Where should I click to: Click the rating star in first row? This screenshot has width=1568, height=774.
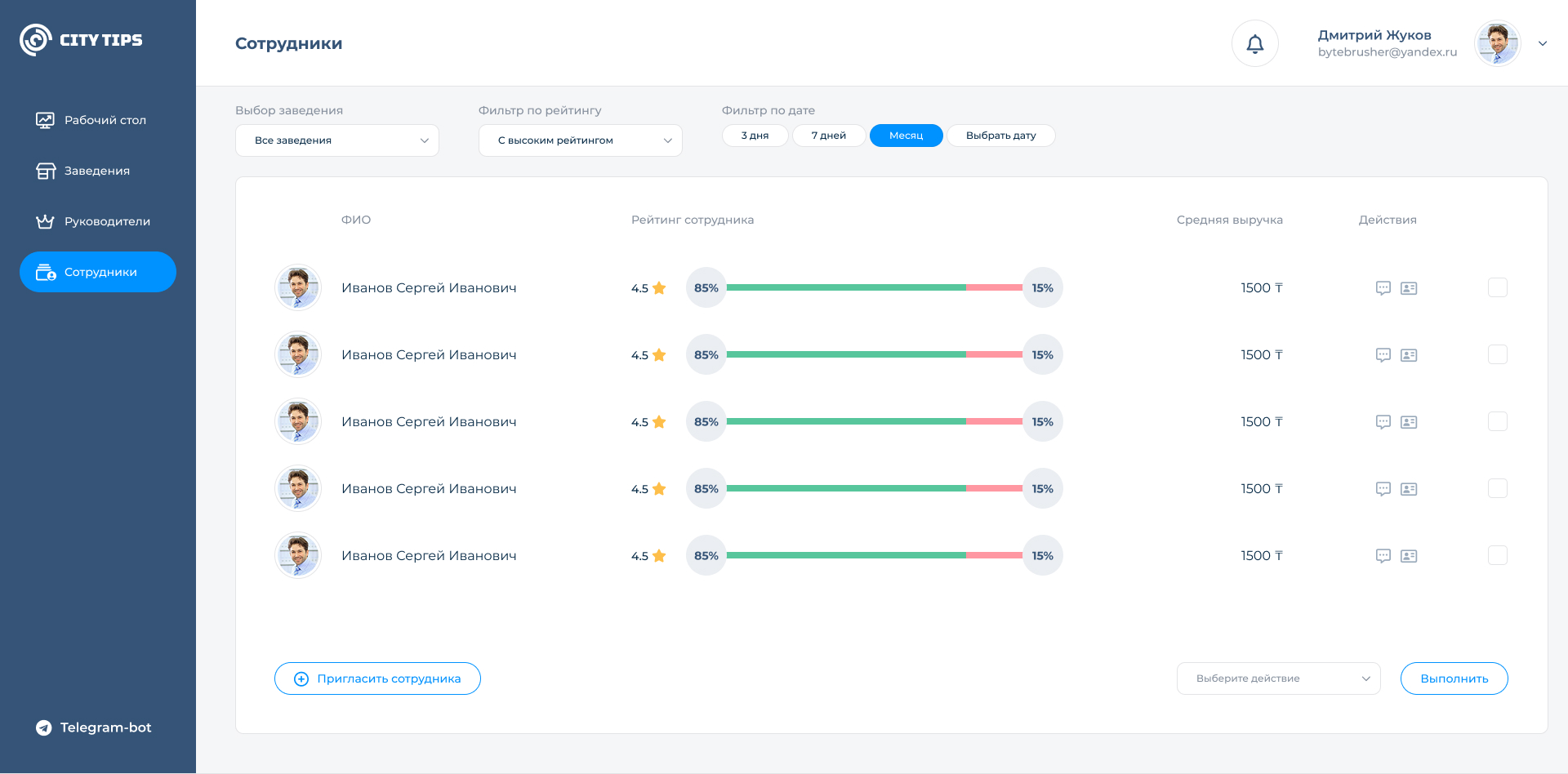[659, 287]
